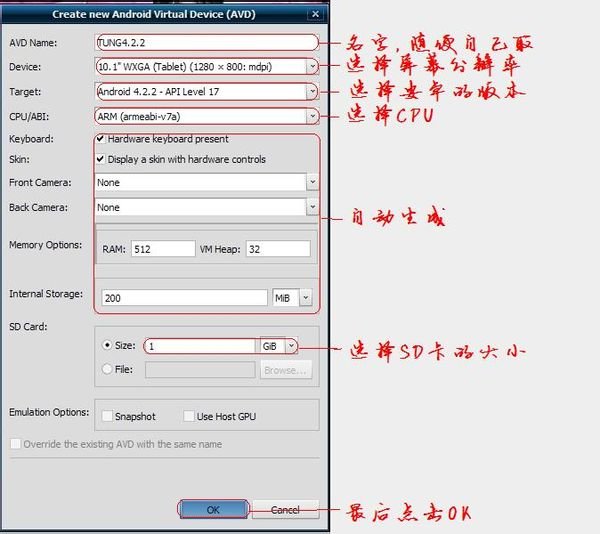Enable Use Host GPU checkbox
Image resolution: width=600 pixels, height=534 pixels.
[x=189, y=416]
